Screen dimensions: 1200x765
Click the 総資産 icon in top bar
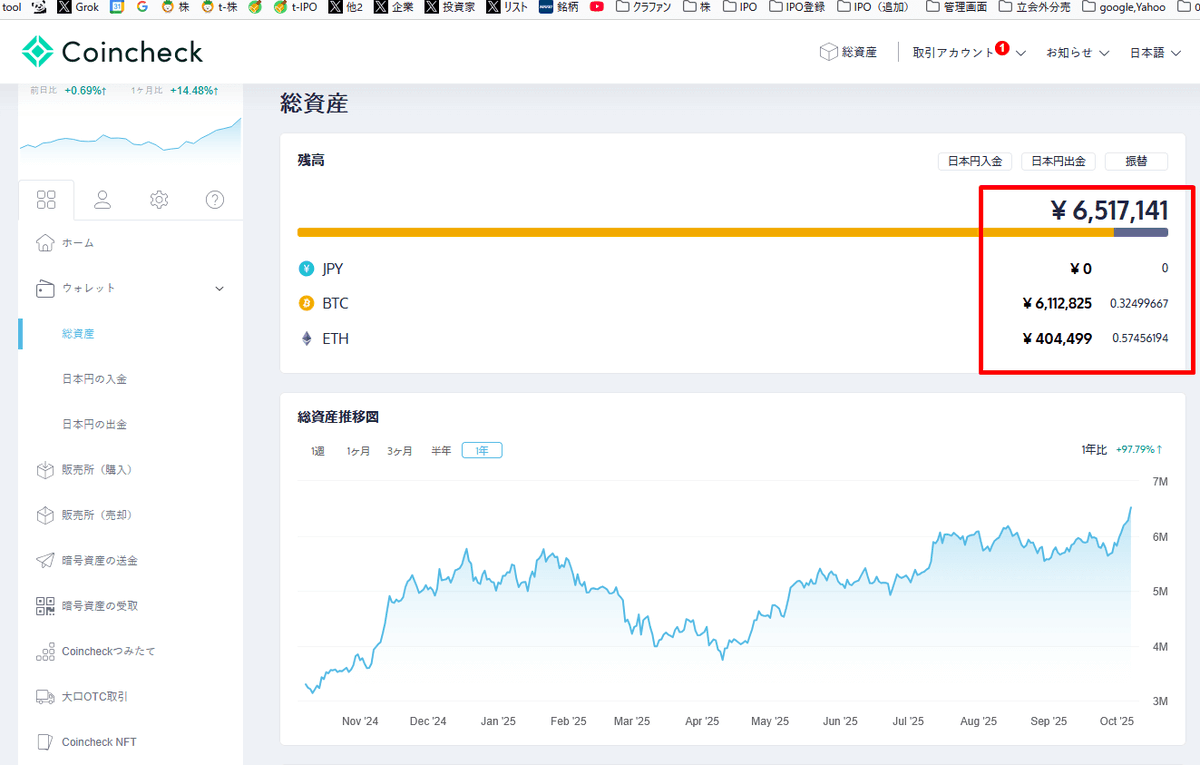coord(827,51)
